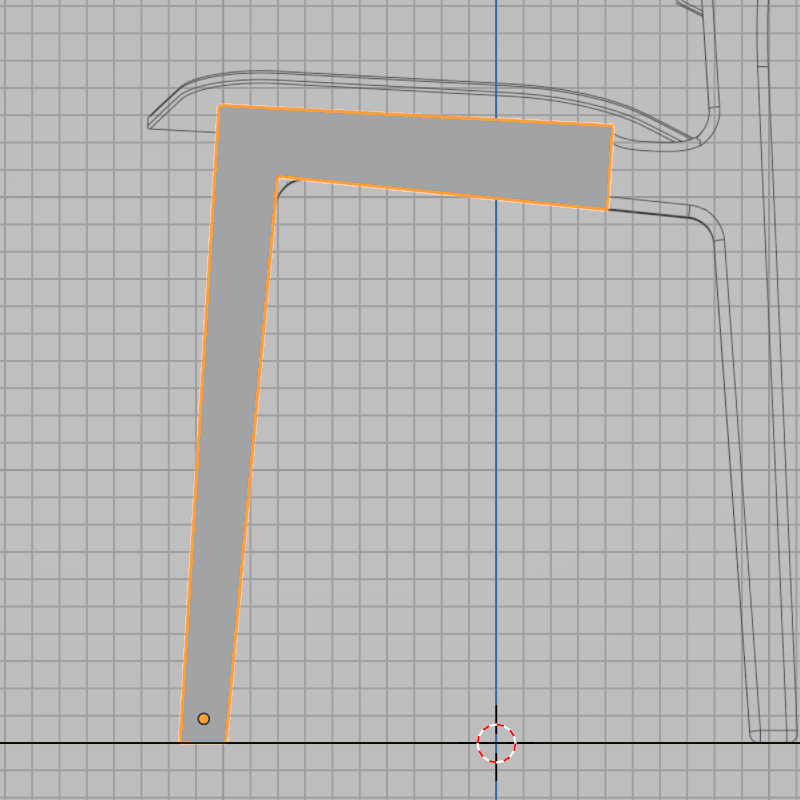Screen dimensions: 800x800
Task: Click the red-white 3D cursor circle
Action: coord(496,743)
